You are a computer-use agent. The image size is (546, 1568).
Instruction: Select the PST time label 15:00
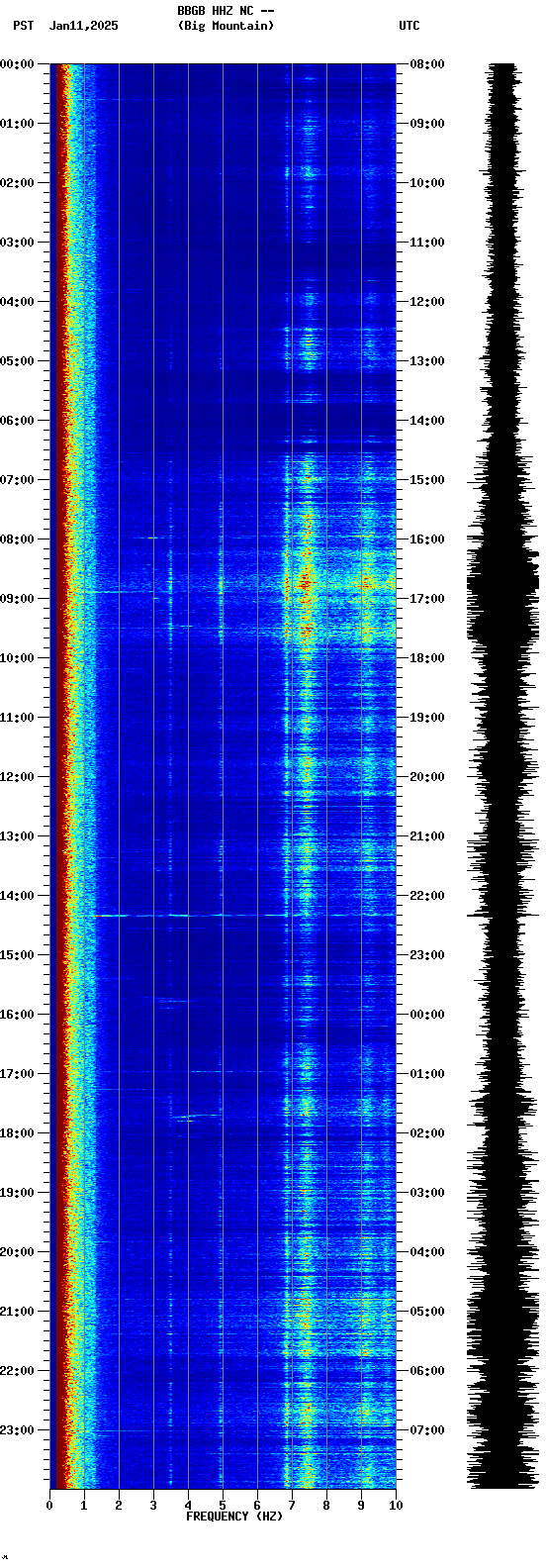tap(17, 955)
